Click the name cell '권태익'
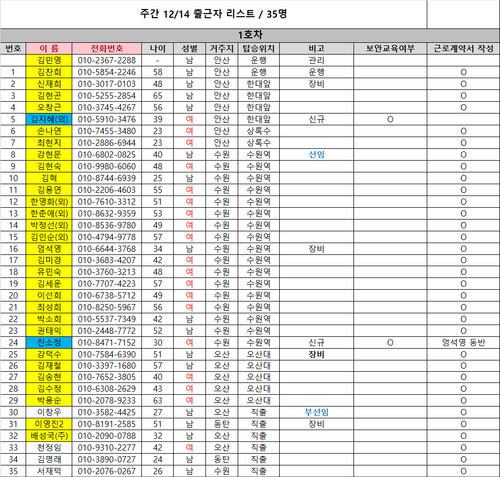Viewport: 500px width, 477px height. (49, 331)
